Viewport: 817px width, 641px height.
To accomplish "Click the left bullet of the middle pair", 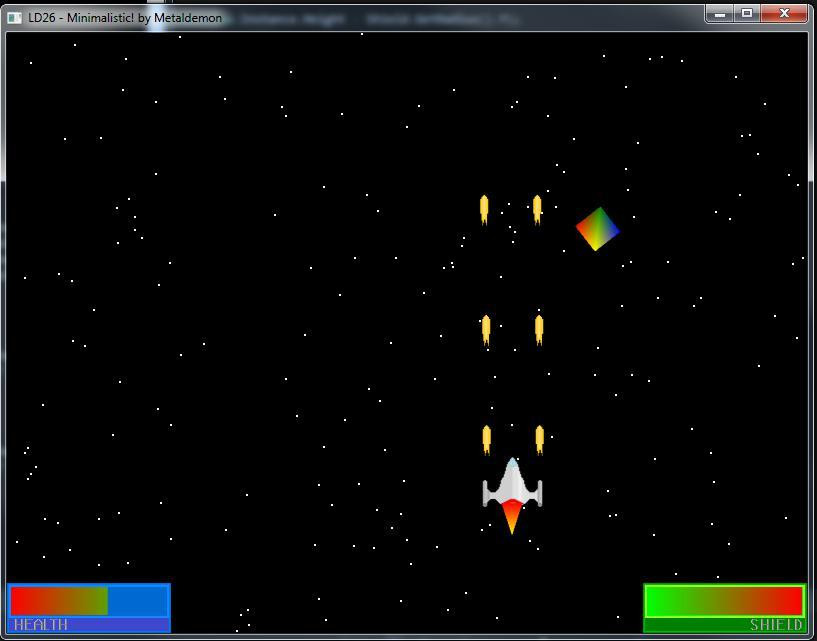I will (486, 329).
